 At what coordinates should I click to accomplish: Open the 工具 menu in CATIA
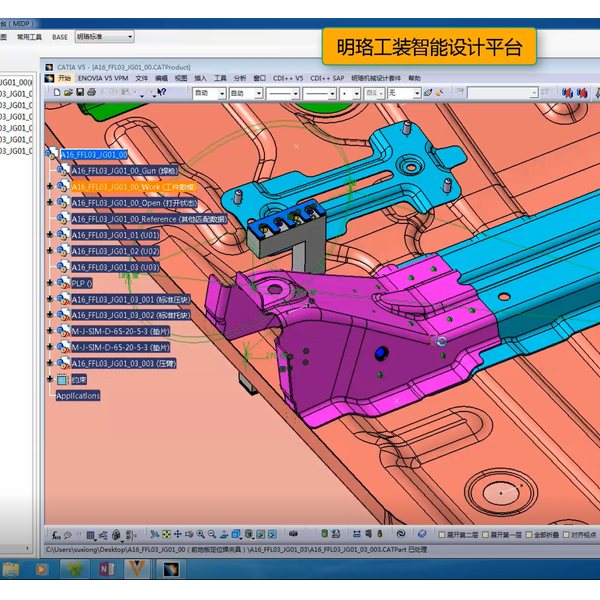(220, 78)
